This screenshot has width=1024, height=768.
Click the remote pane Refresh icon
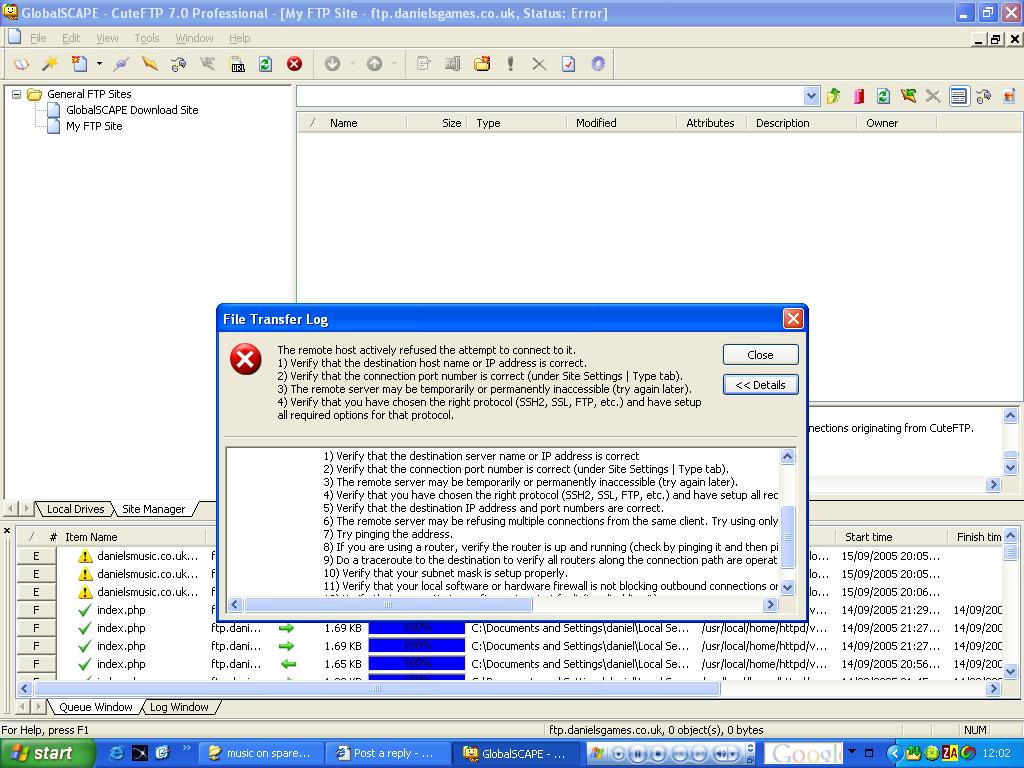tap(883, 97)
